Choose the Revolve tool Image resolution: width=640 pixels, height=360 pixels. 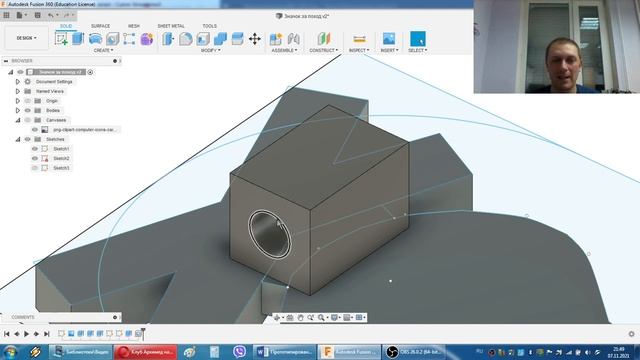[95, 39]
